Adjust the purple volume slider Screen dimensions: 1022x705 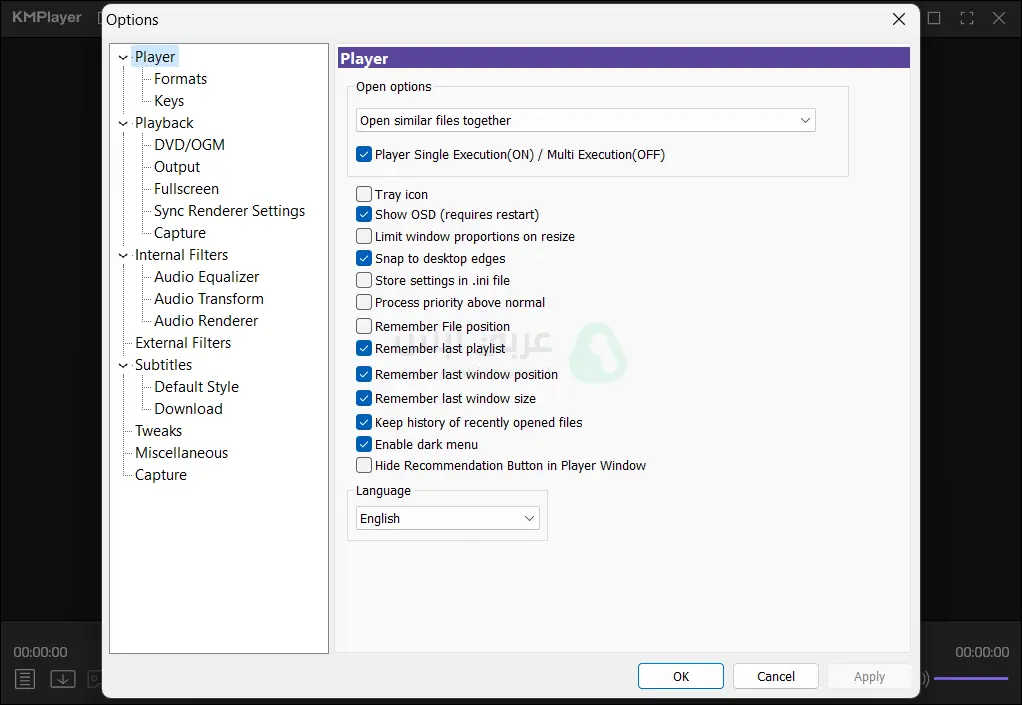coord(971,679)
